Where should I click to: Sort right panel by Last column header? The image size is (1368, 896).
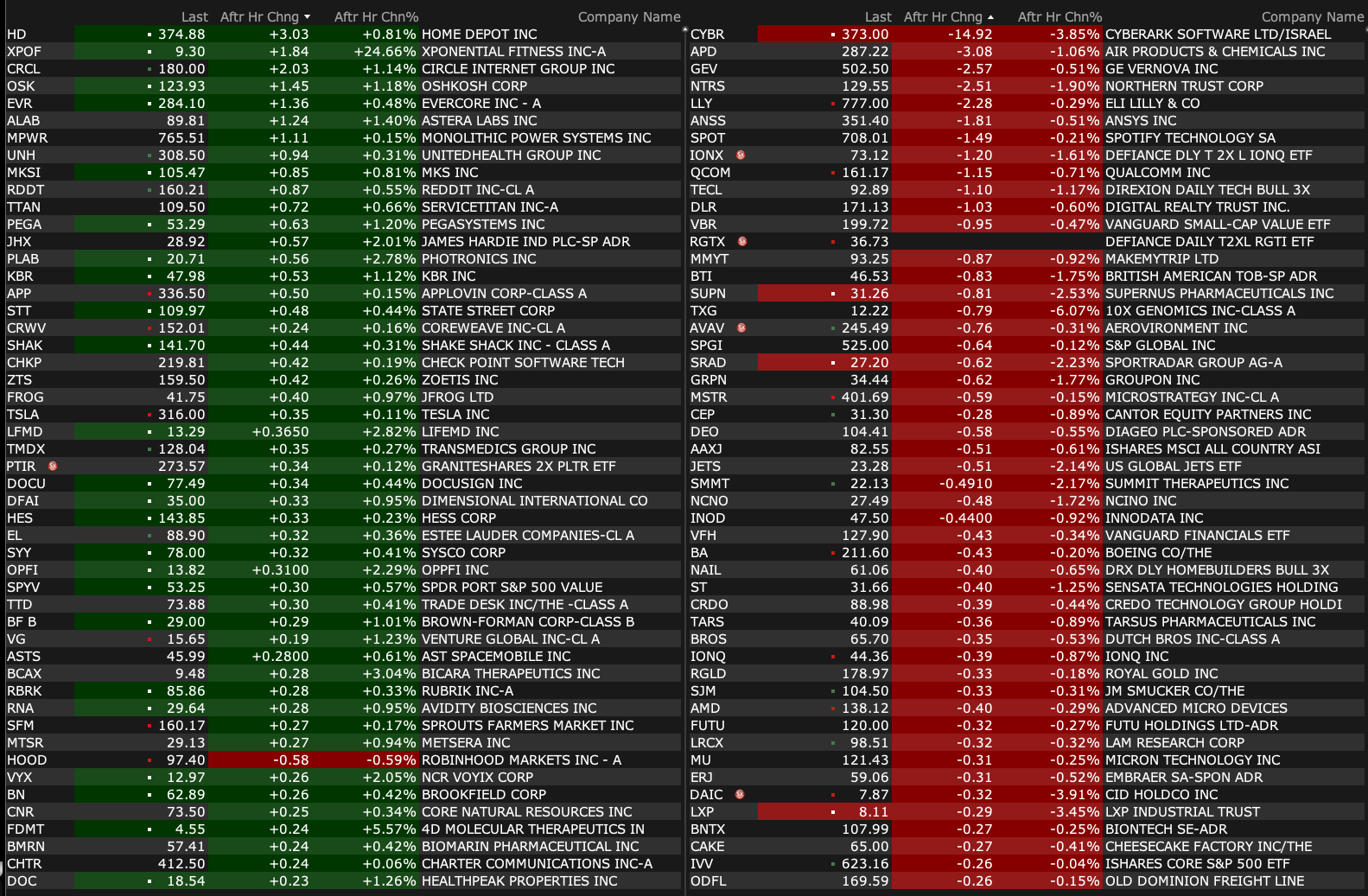point(877,17)
